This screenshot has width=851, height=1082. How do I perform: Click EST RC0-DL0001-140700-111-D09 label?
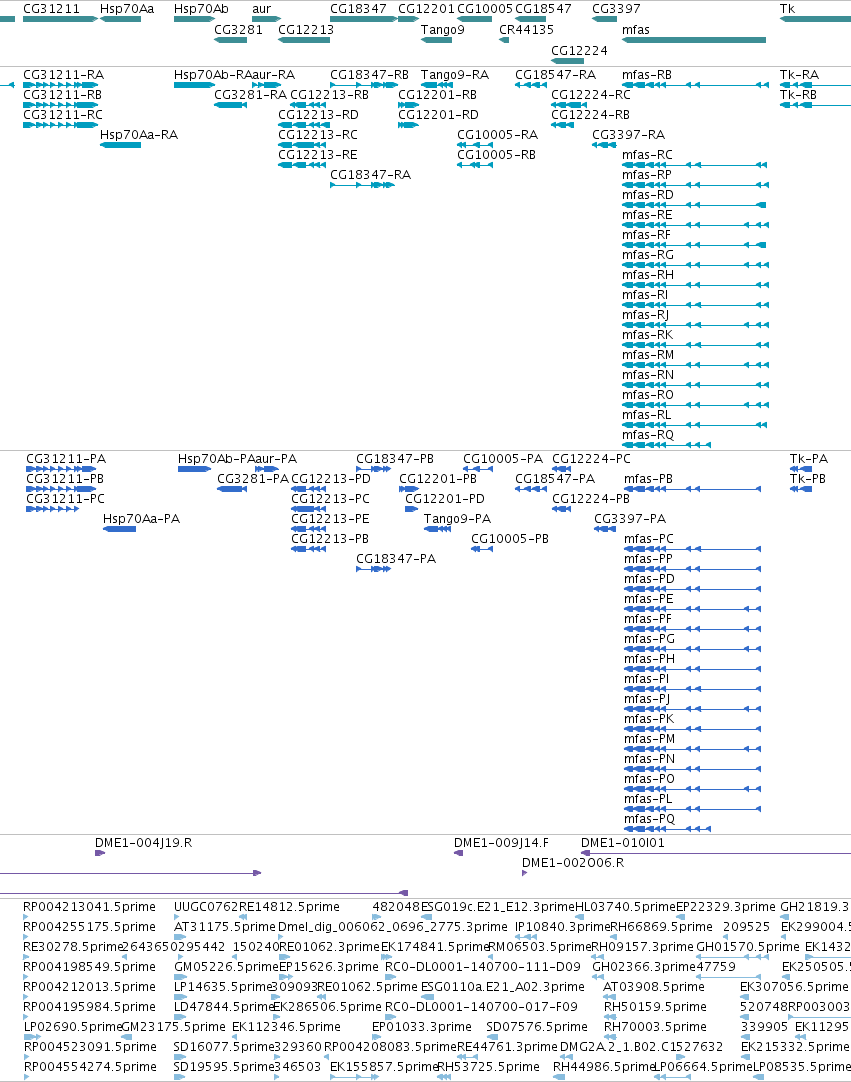coord(483,967)
